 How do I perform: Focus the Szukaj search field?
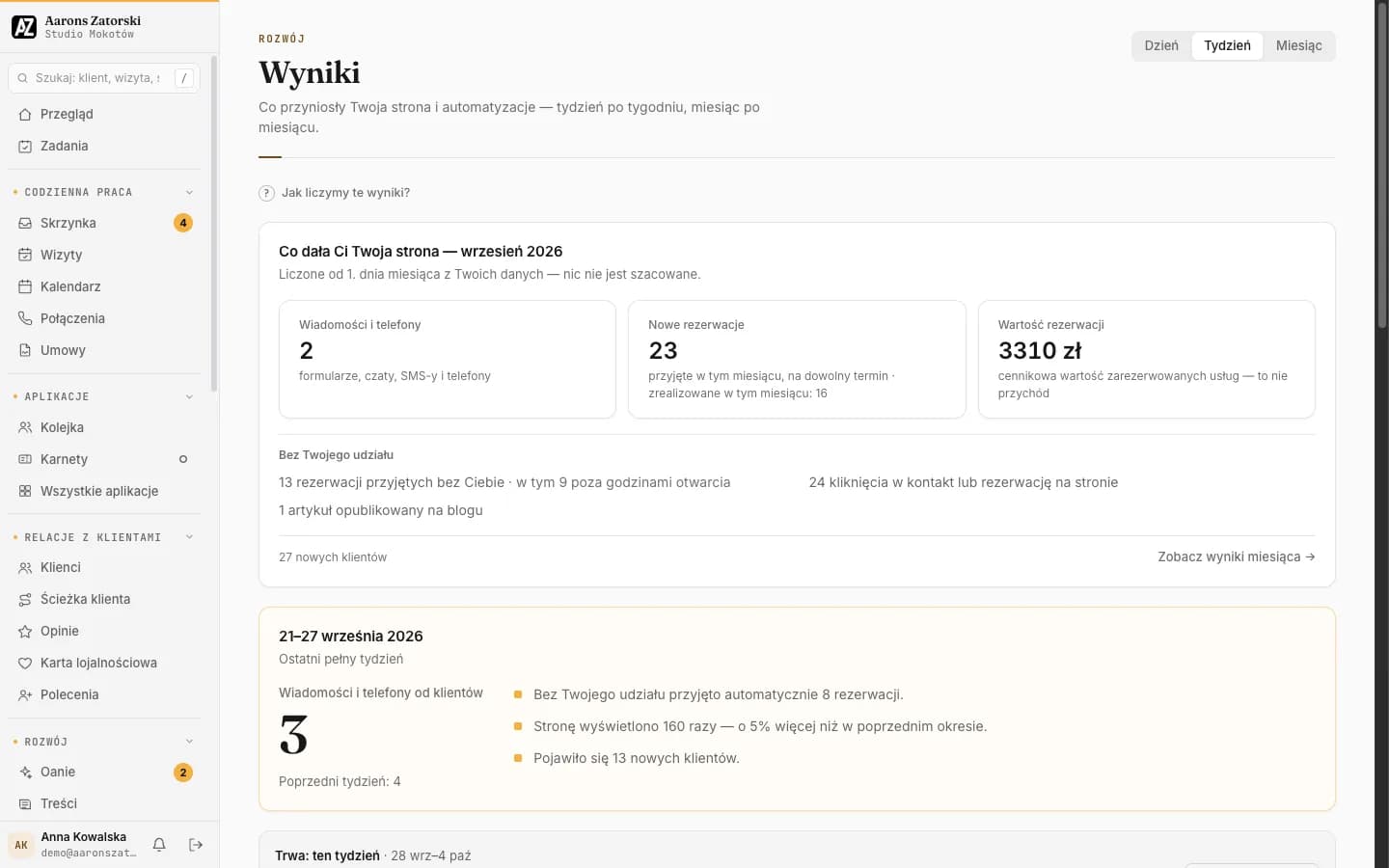coord(104,78)
